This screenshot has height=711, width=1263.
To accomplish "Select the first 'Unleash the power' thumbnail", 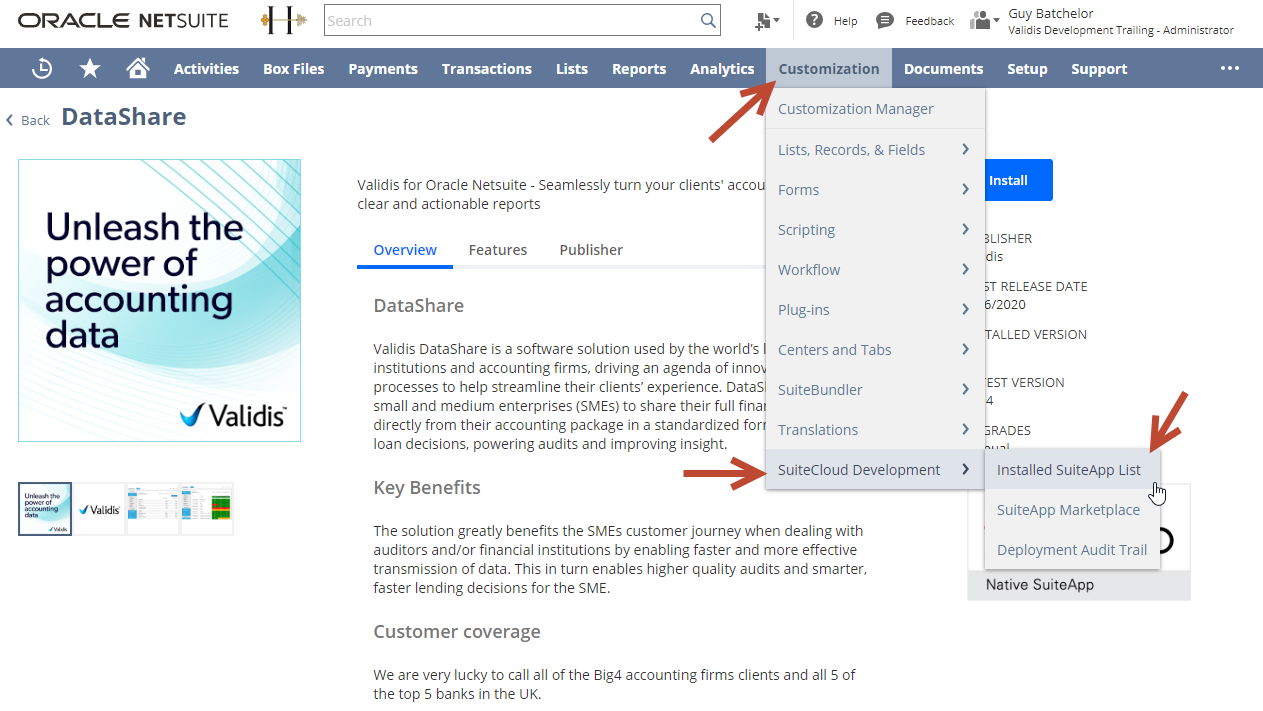I will [x=45, y=509].
